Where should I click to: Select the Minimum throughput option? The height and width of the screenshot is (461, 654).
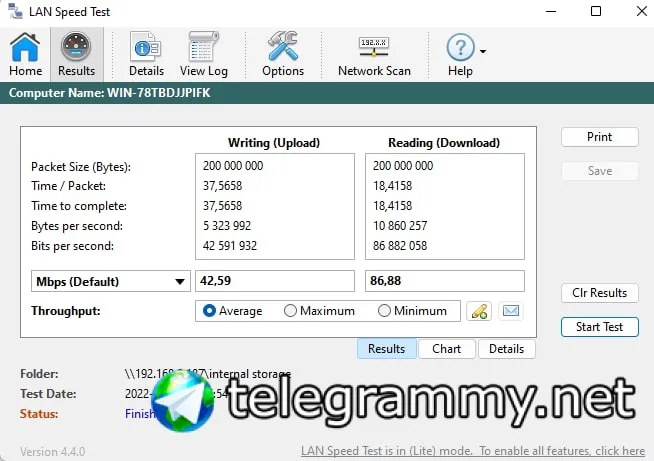click(412, 311)
